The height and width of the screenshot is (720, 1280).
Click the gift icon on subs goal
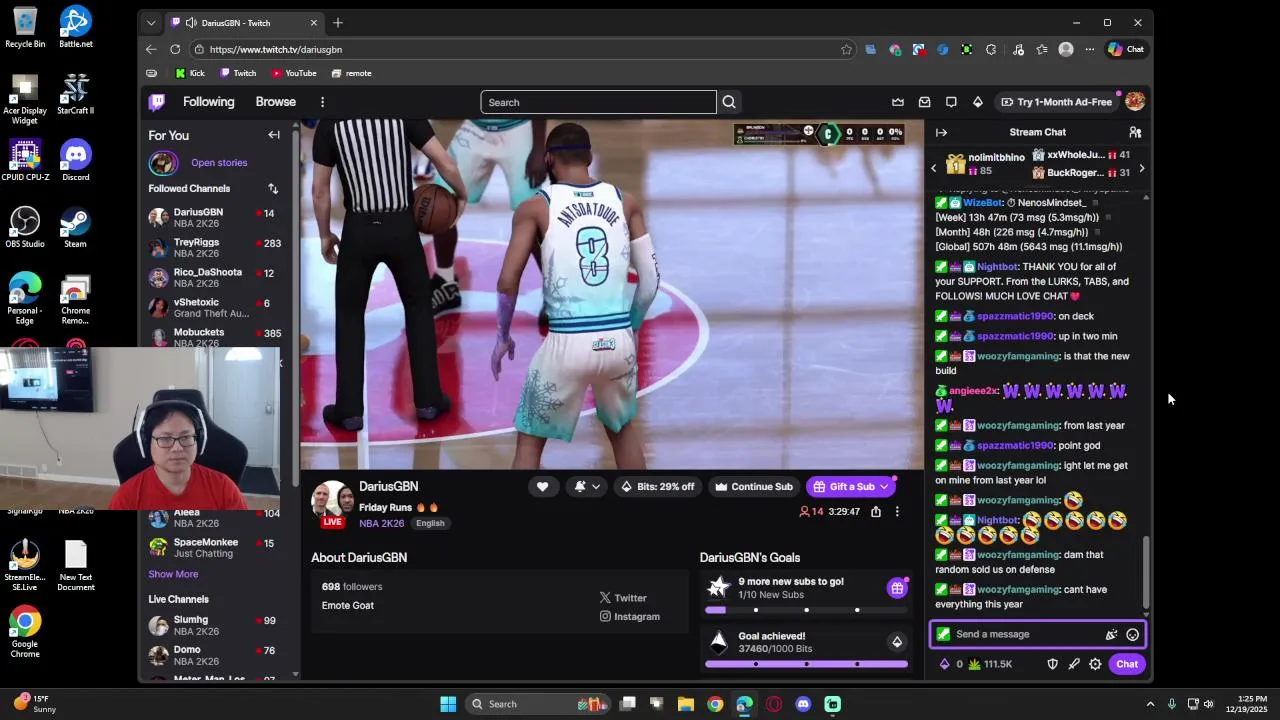(x=897, y=588)
